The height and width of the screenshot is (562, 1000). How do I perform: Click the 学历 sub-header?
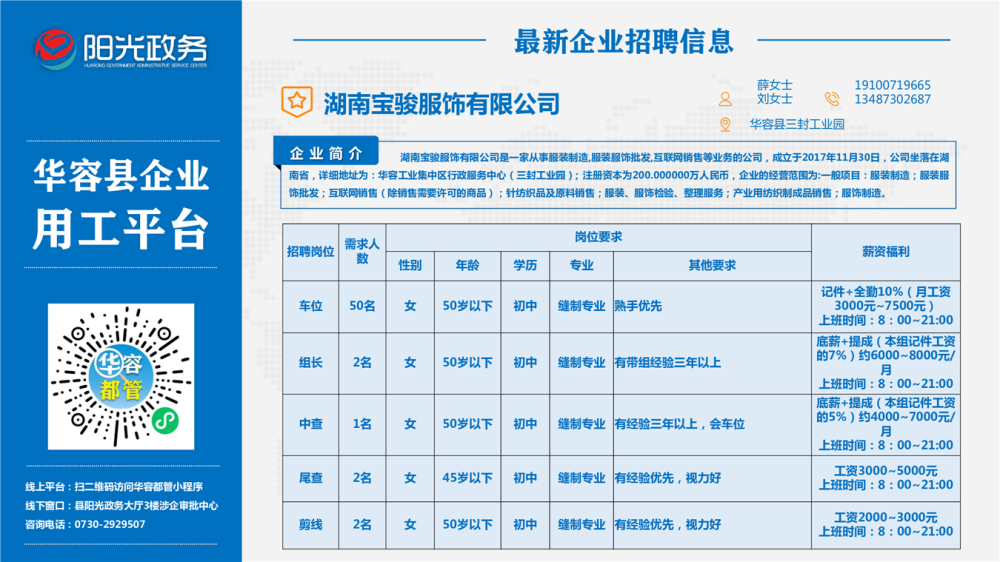(x=525, y=265)
